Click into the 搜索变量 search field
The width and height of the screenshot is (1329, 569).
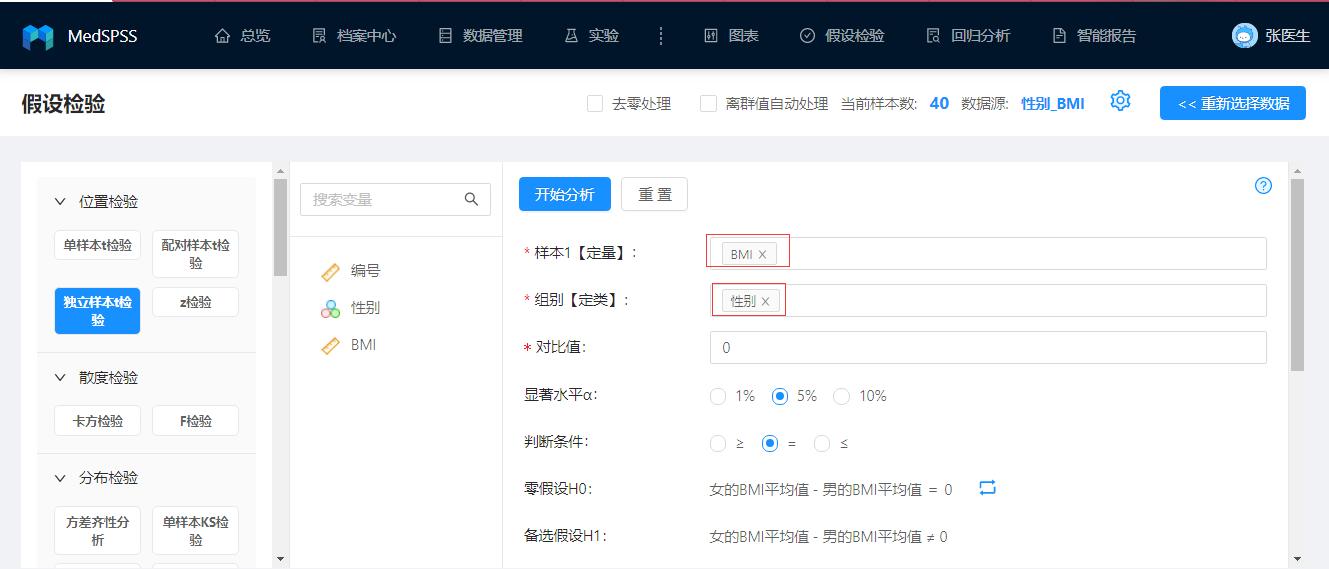coord(395,199)
